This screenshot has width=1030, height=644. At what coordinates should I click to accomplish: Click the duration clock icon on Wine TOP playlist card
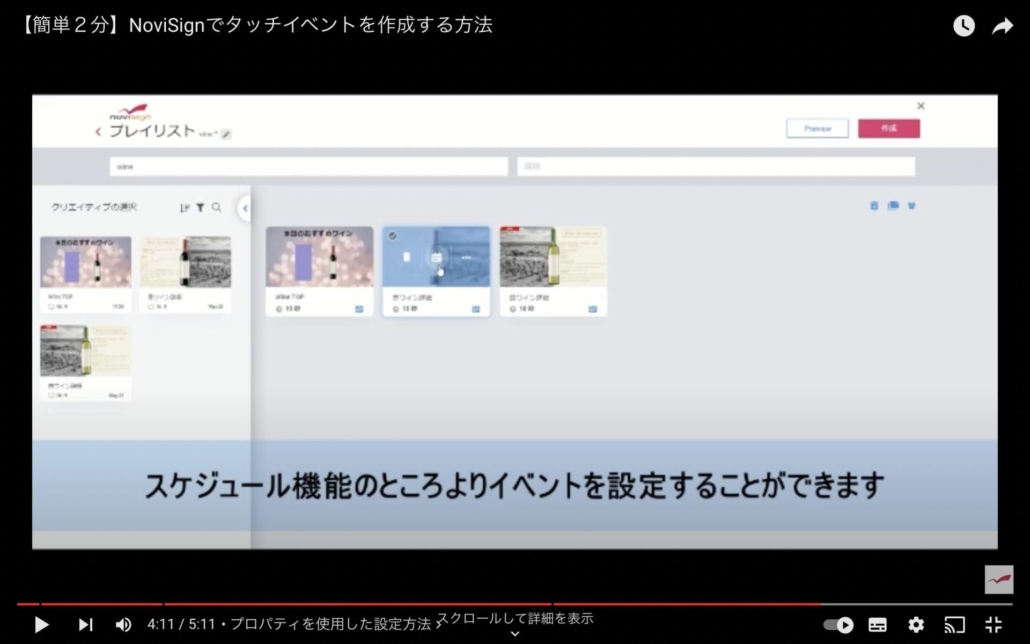point(279,309)
